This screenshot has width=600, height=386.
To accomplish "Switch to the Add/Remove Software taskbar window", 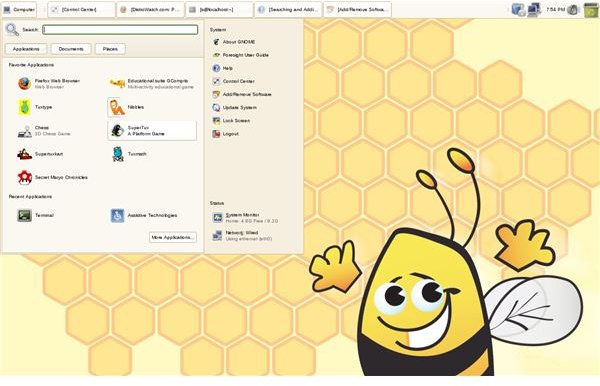I will [357, 10].
